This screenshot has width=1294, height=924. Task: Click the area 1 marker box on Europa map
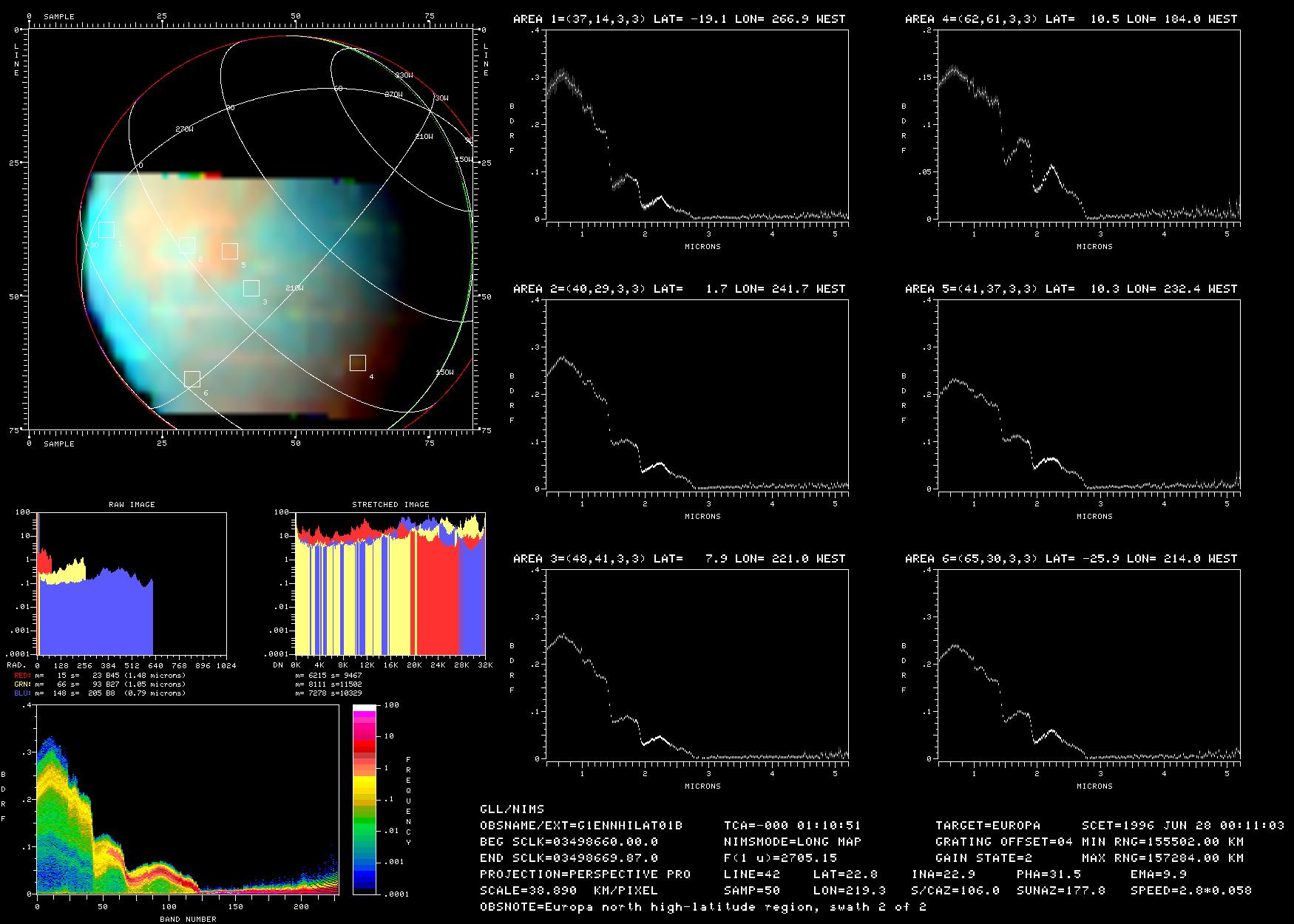tap(106, 230)
